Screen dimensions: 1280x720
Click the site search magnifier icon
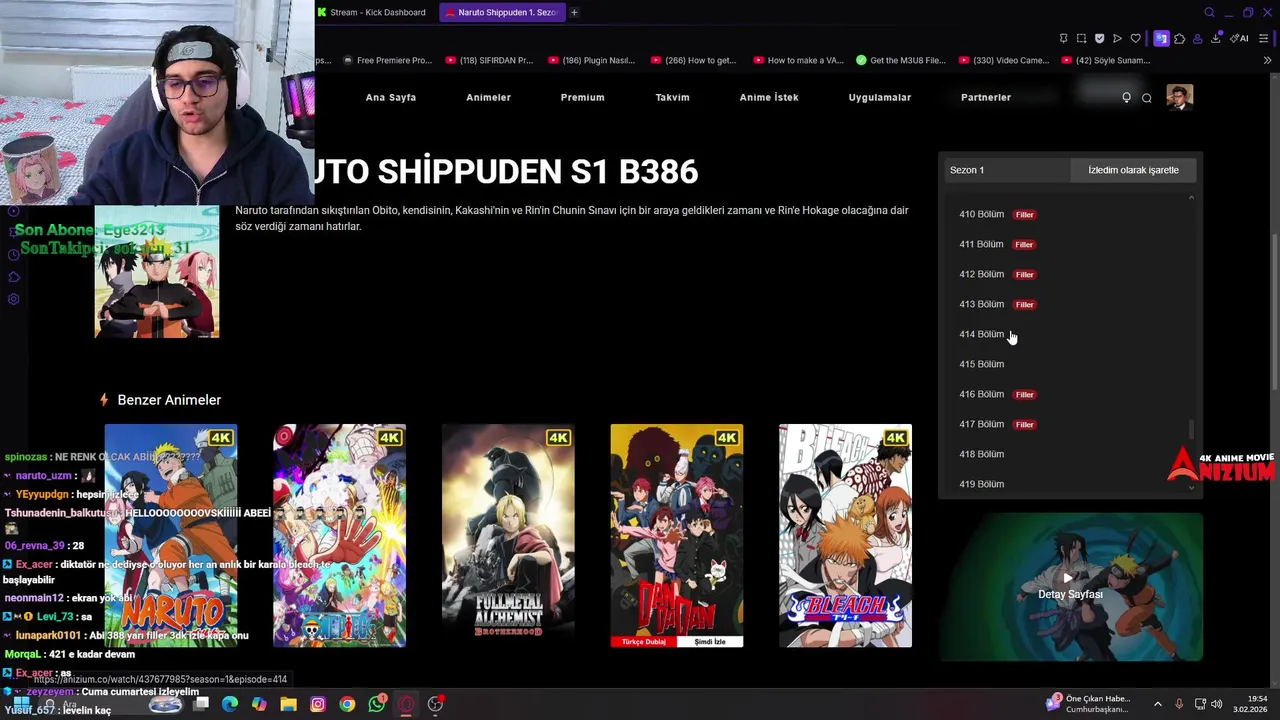pyautogui.click(x=1147, y=97)
